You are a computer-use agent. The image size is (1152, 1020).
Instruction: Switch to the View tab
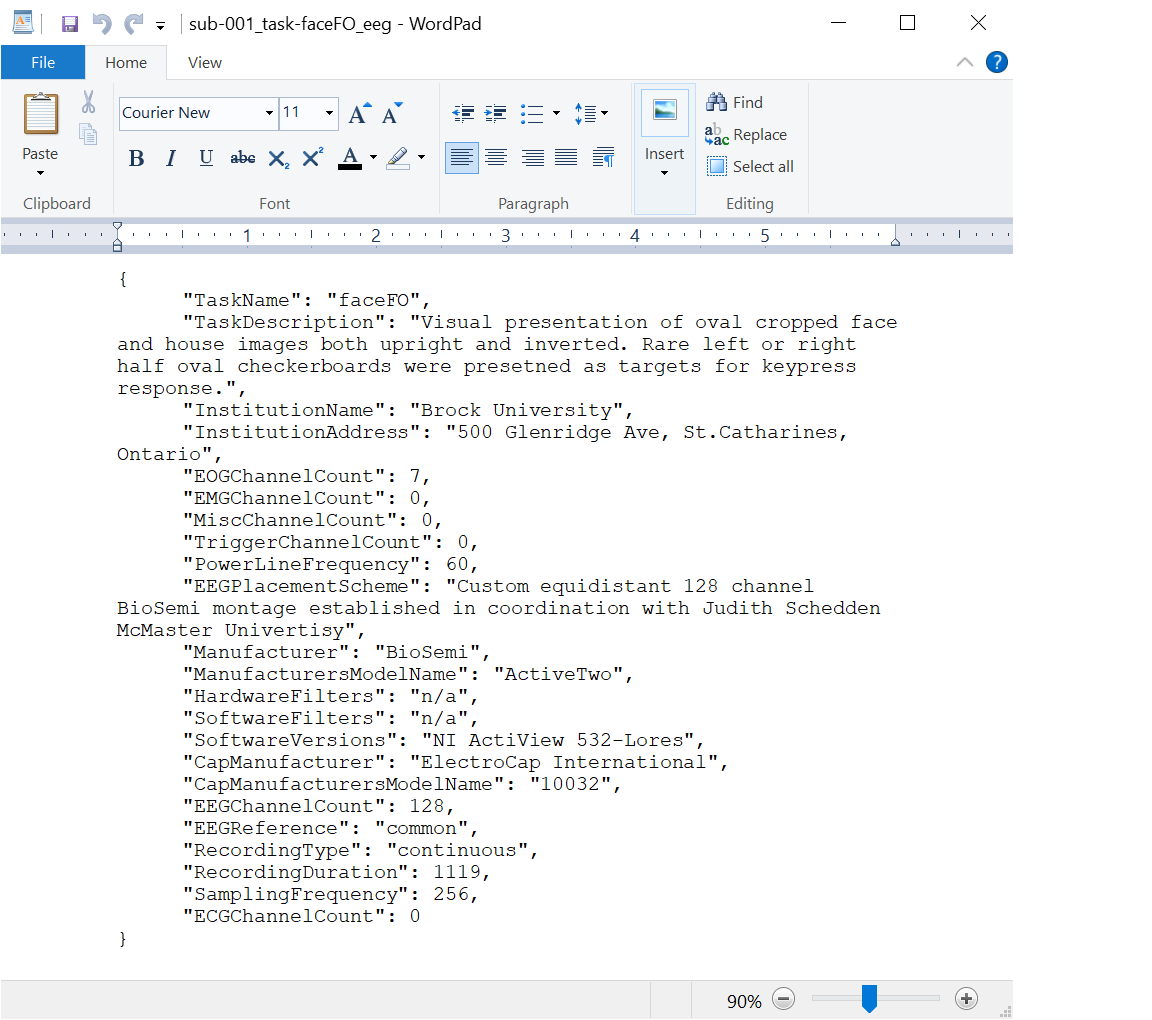tap(205, 62)
